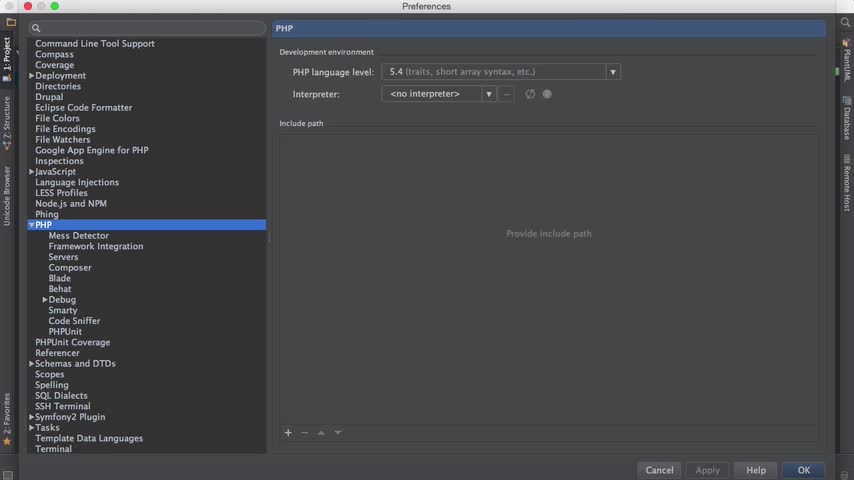Select PHPUnit under PHP
The image size is (854, 480).
(65, 332)
